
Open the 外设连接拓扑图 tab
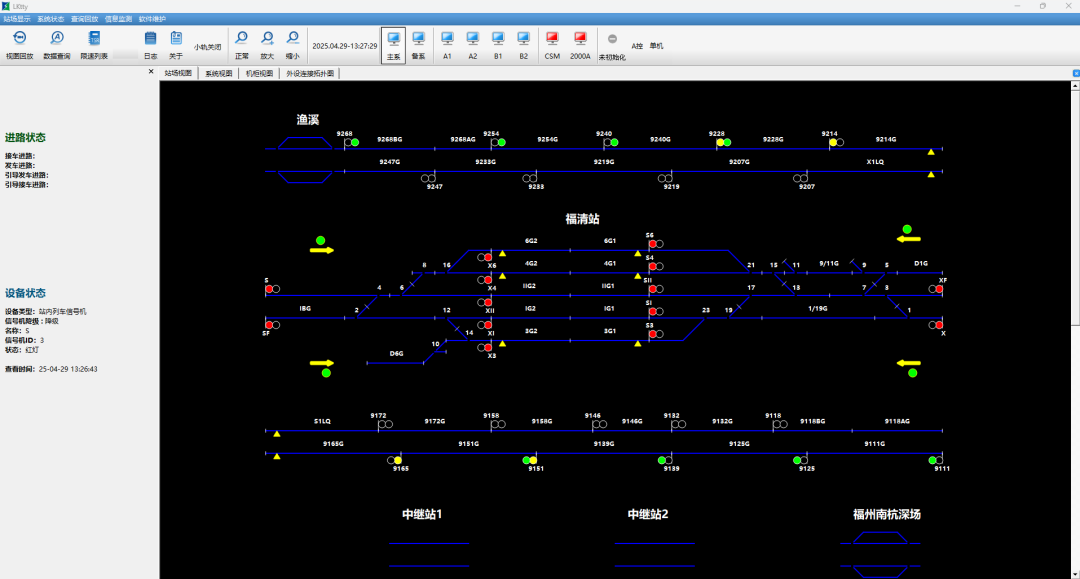click(x=310, y=73)
